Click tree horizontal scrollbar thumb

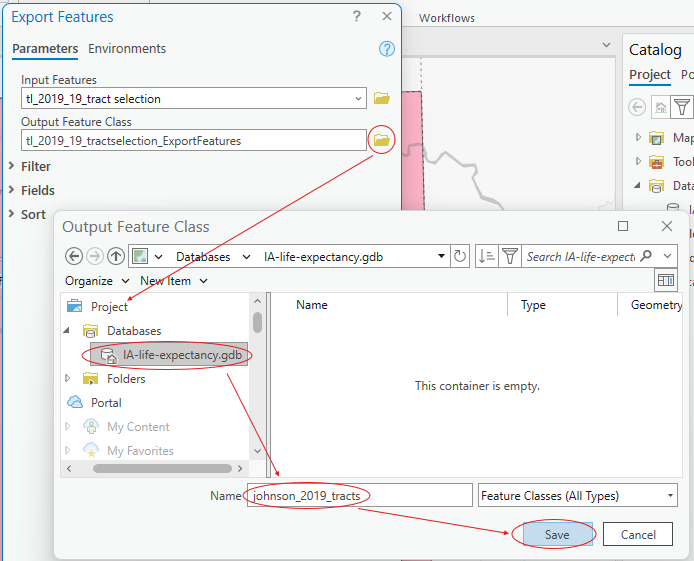(x=162, y=468)
